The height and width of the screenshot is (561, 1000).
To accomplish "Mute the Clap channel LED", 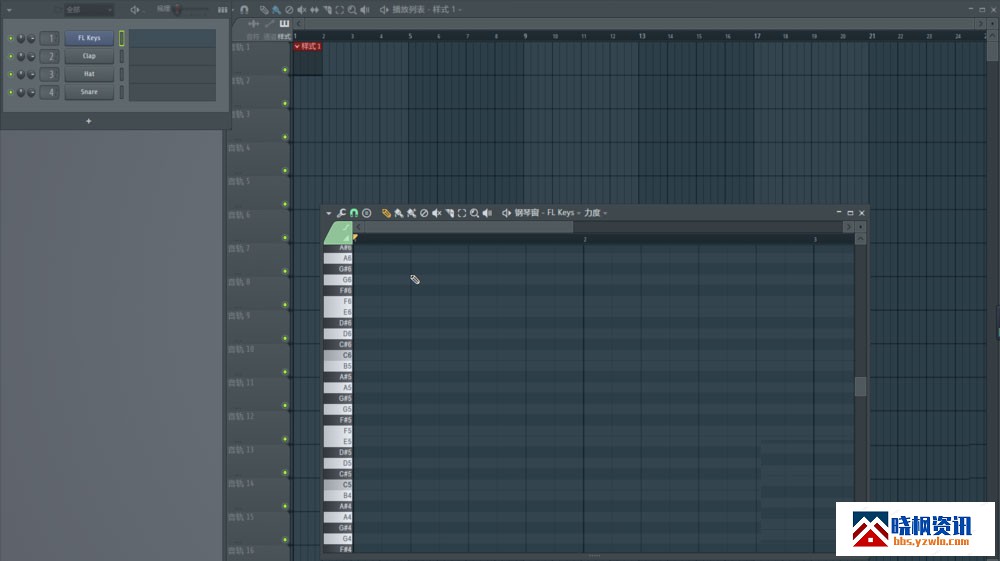I will [x=11, y=56].
